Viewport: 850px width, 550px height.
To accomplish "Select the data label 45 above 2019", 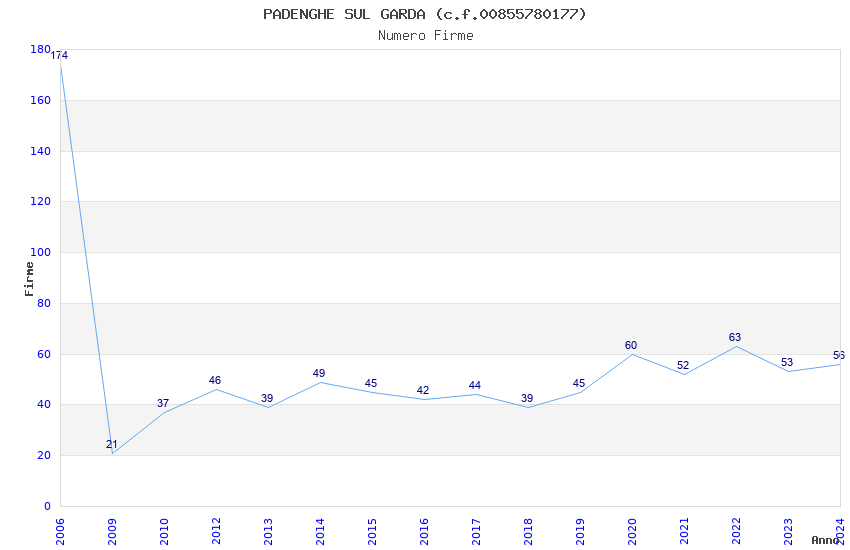I will coord(579,384).
